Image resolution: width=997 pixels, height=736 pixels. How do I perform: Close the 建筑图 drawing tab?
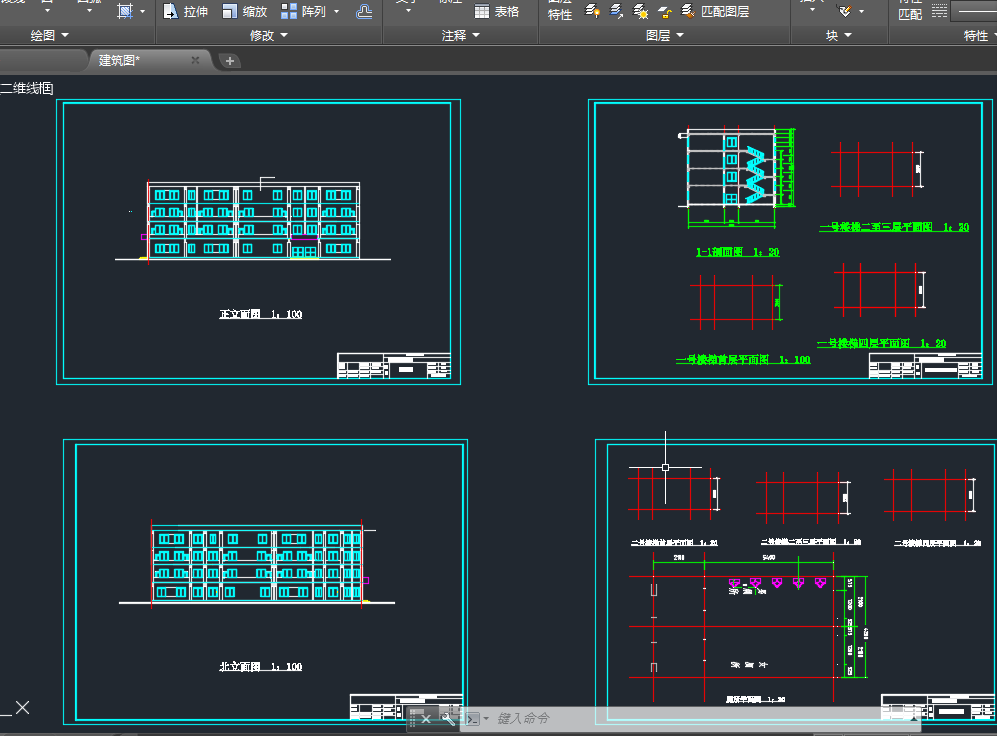195,61
